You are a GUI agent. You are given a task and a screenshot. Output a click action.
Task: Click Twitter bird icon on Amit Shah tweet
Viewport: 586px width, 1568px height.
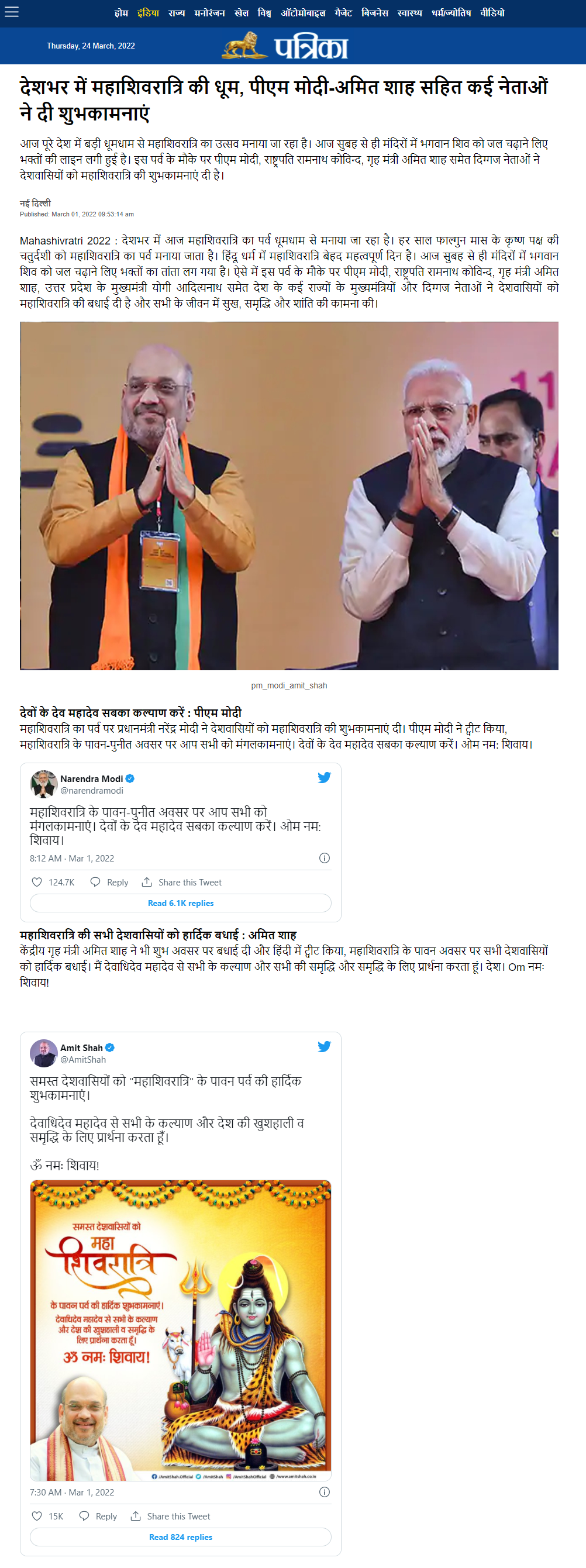tap(324, 1046)
